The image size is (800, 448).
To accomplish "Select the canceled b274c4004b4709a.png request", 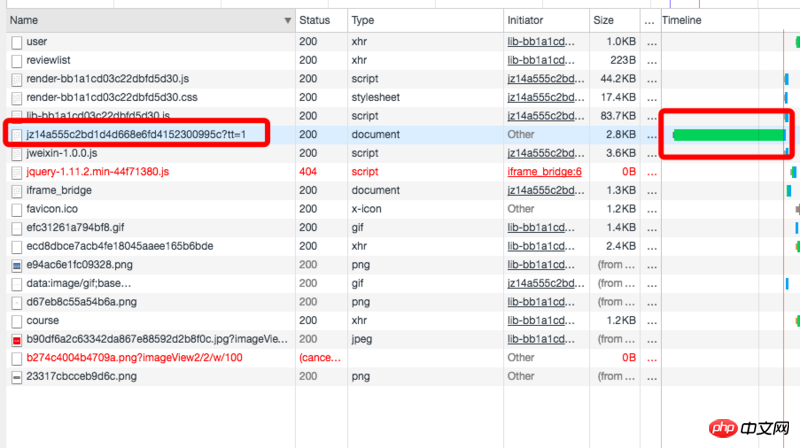I will pos(120,357).
